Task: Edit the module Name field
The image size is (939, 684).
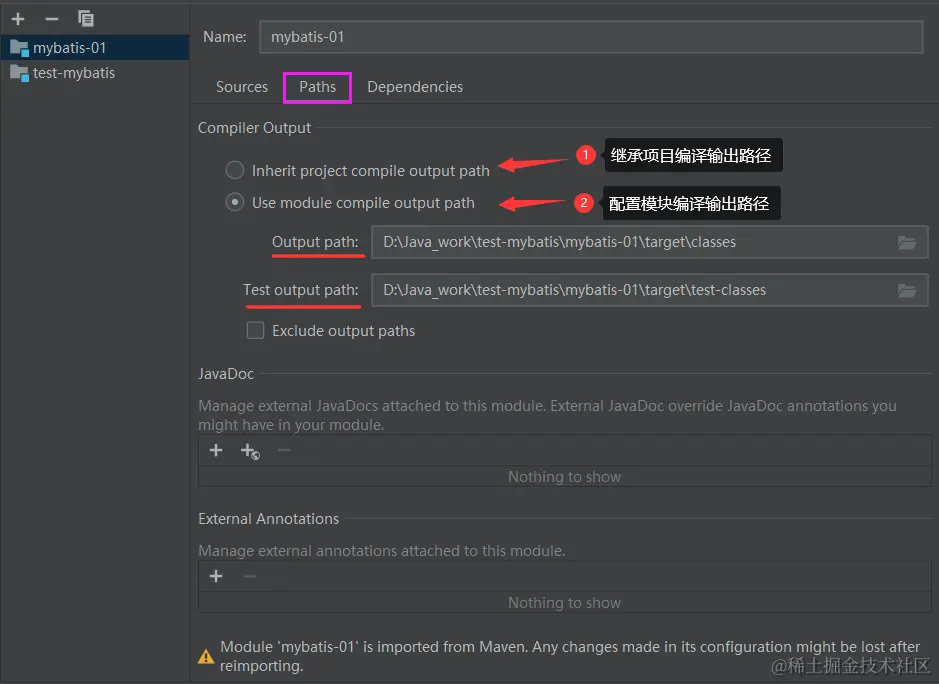Action: click(x=591, y=37)
